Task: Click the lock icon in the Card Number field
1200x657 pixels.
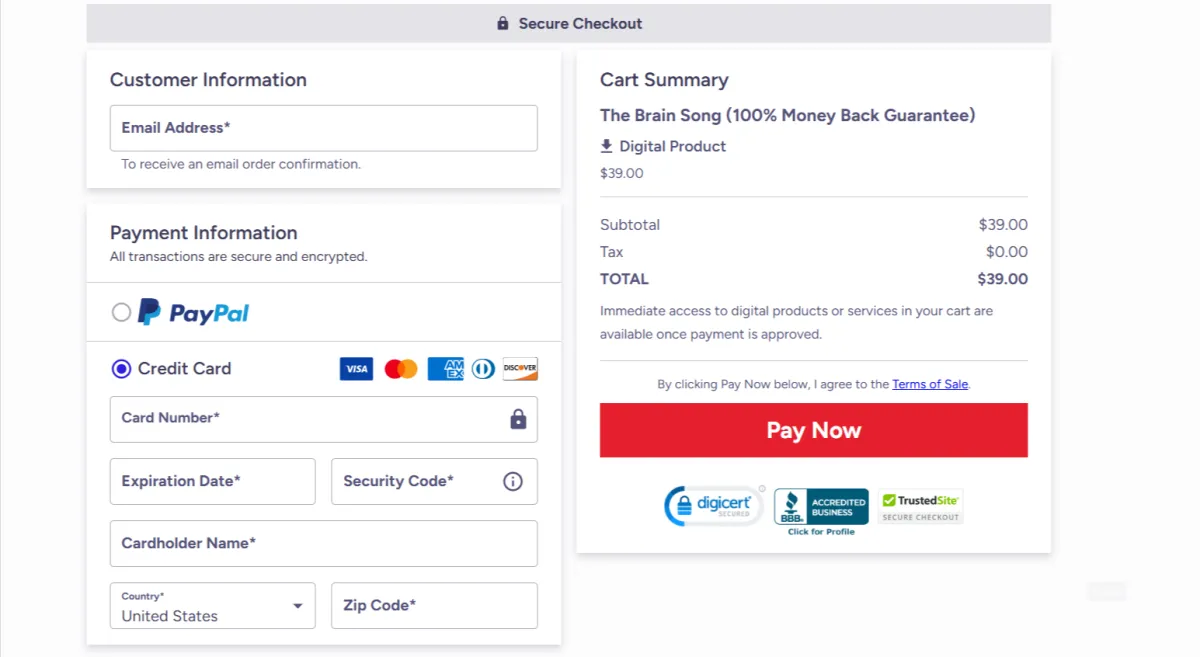Action: point(518,419)
